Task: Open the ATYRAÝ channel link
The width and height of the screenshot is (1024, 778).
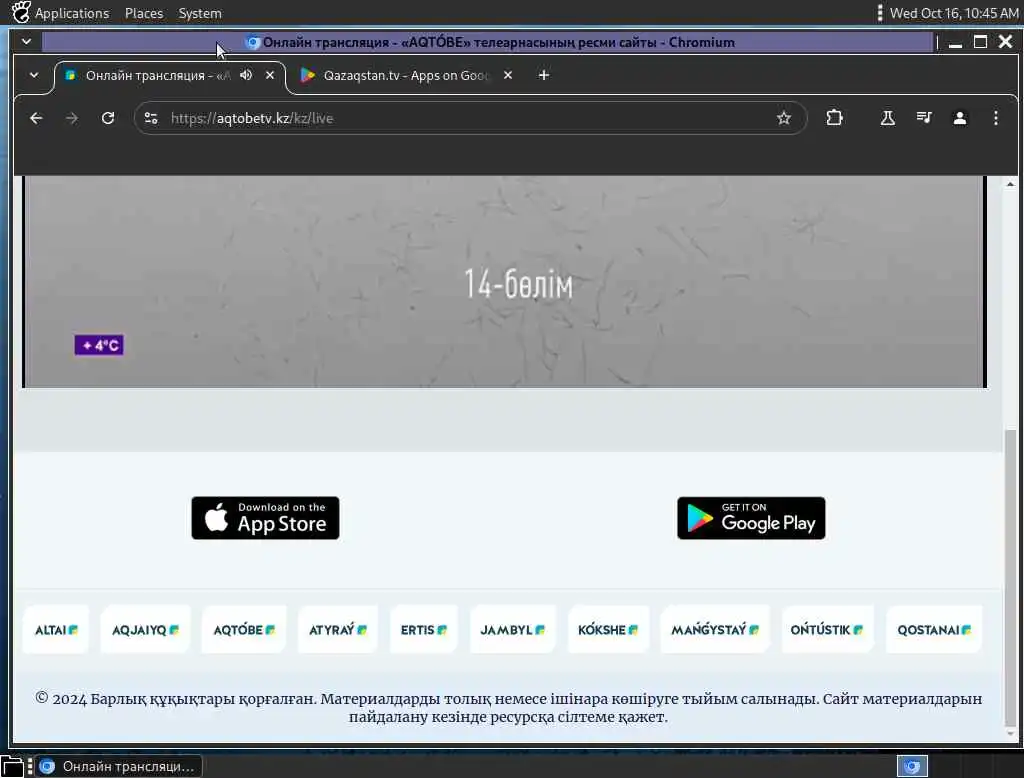Action: coord(338,630)
